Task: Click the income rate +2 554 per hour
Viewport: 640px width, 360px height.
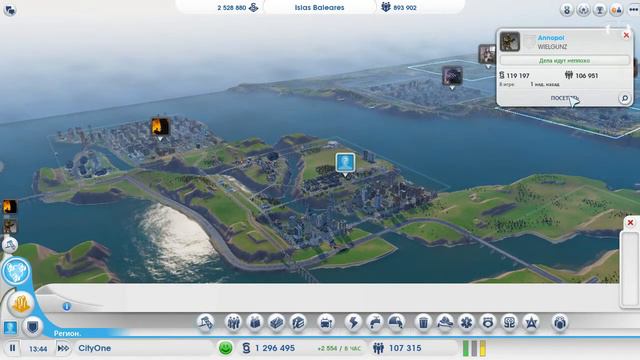Action: (x=339, y=349)
